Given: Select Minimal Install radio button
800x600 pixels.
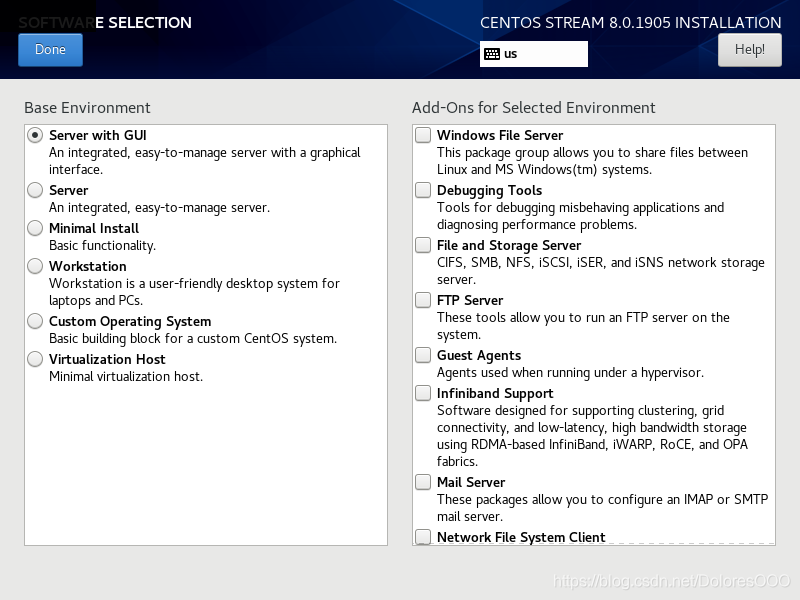Looking at the screenshot, I should pos(35,228).
